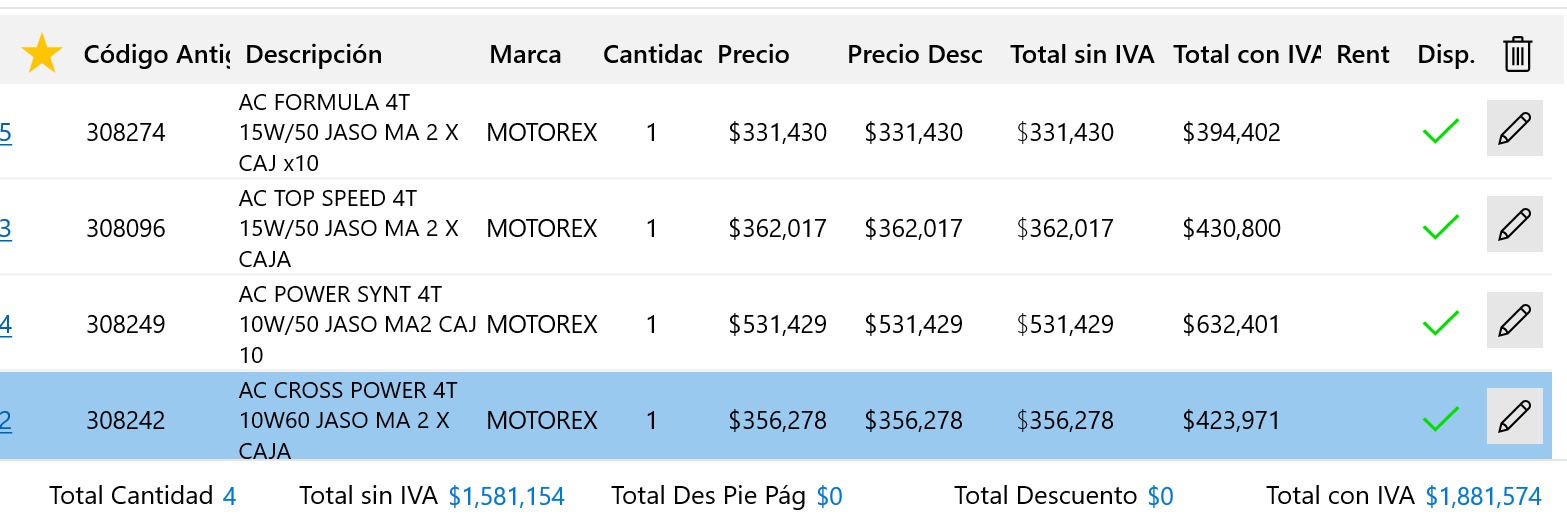This screenshot has width=1567, height=527.
Task: Click the Rent column header
Action: [1363, 54]
